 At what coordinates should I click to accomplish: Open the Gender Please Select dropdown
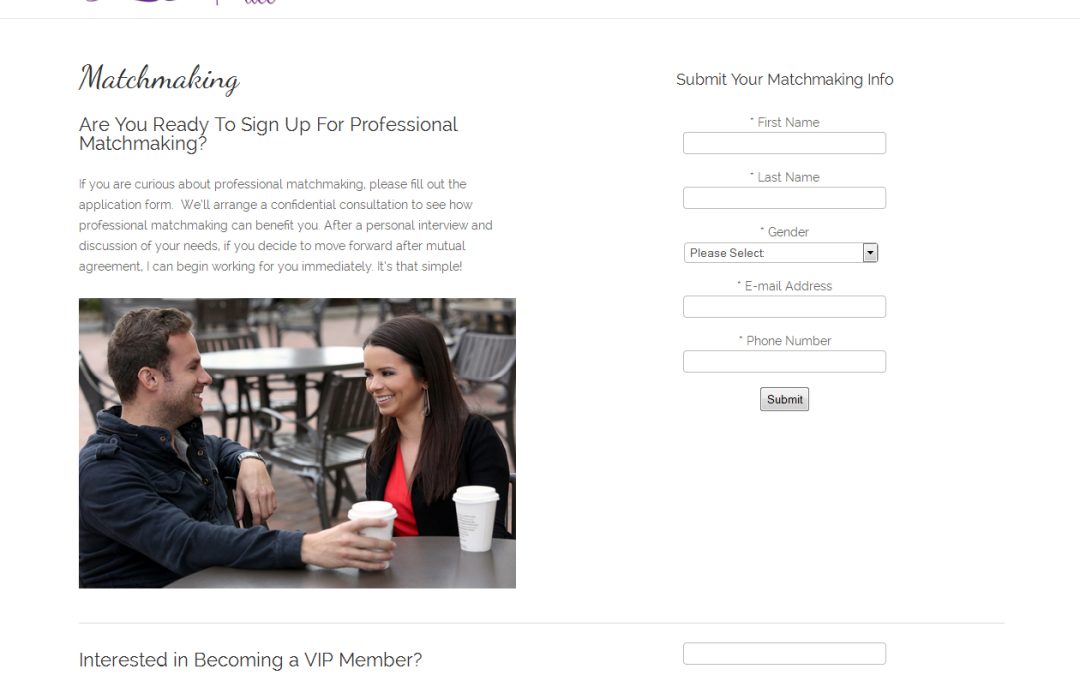(x=780, y=253)
